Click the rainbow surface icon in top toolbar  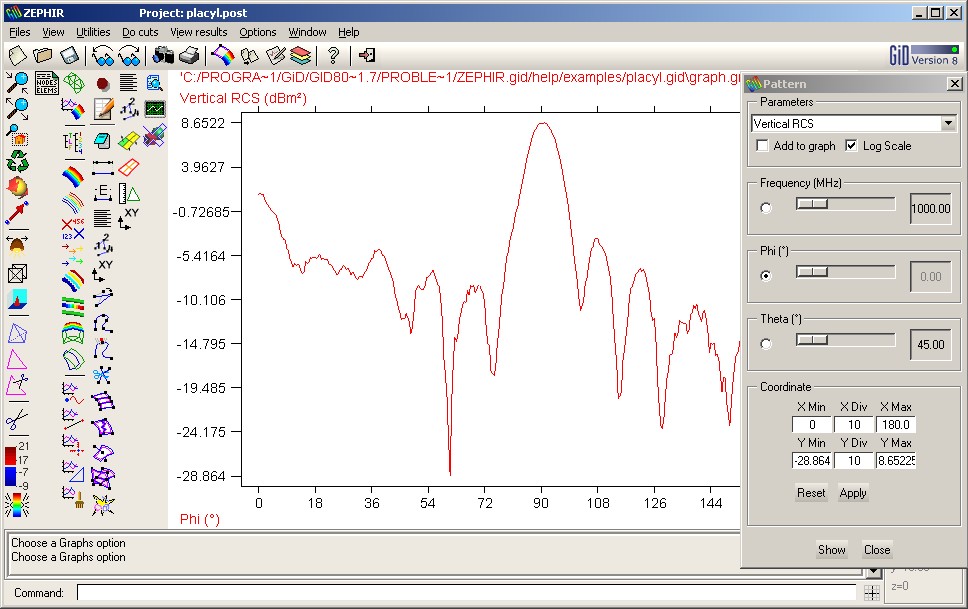(x=223, y=56)
